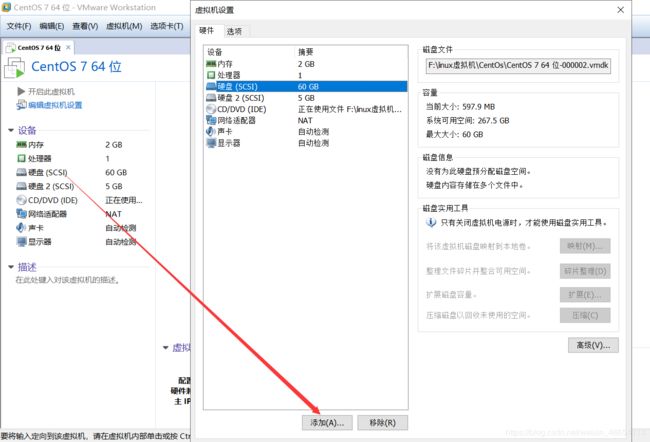Viewport: 650px width, 442px height.
Task: Click the 编辑虚拟机设置 link
Action: point(55,105)
